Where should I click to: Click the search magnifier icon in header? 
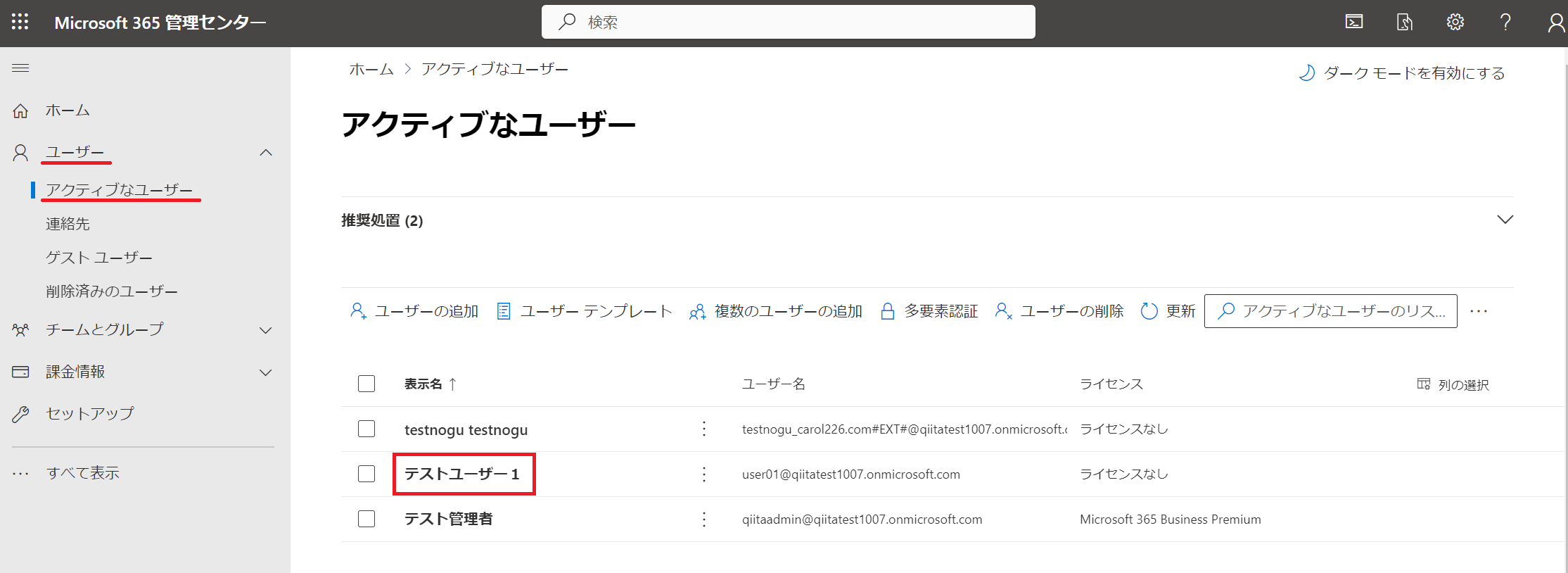[567, 22]
